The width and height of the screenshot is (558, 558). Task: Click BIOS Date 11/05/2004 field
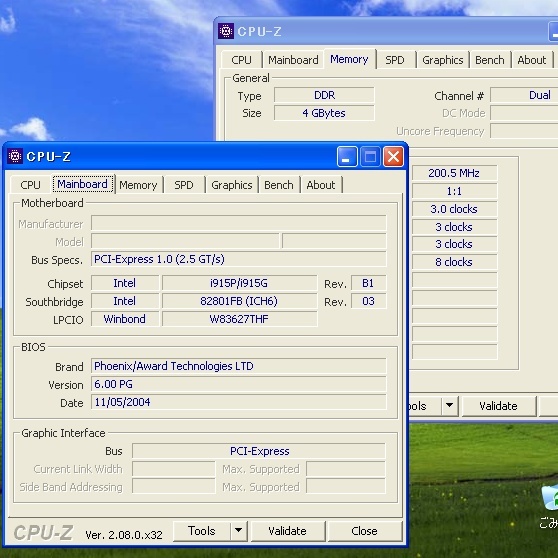(239, 402)
